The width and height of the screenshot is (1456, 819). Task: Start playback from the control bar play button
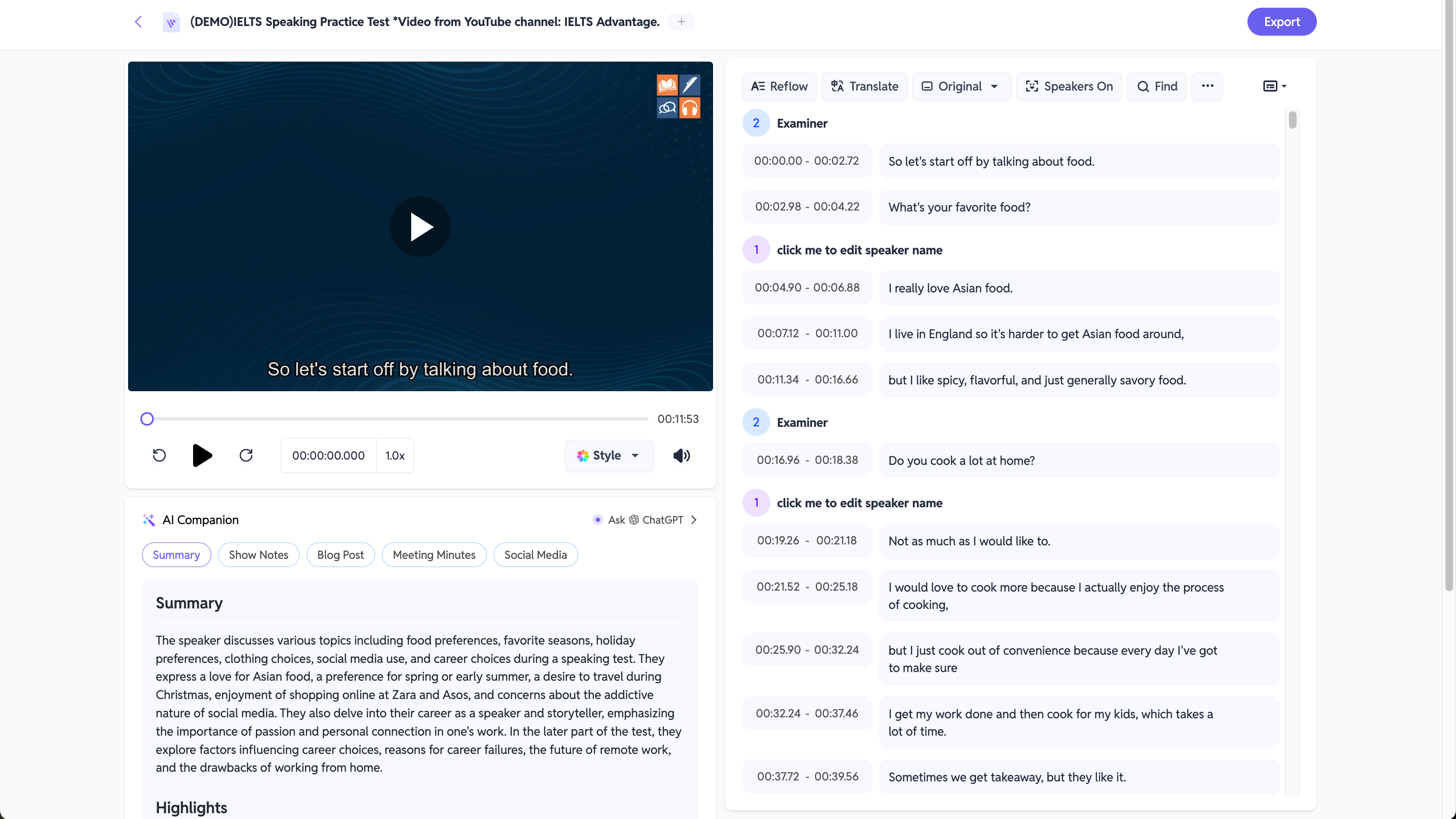[202, 455]
